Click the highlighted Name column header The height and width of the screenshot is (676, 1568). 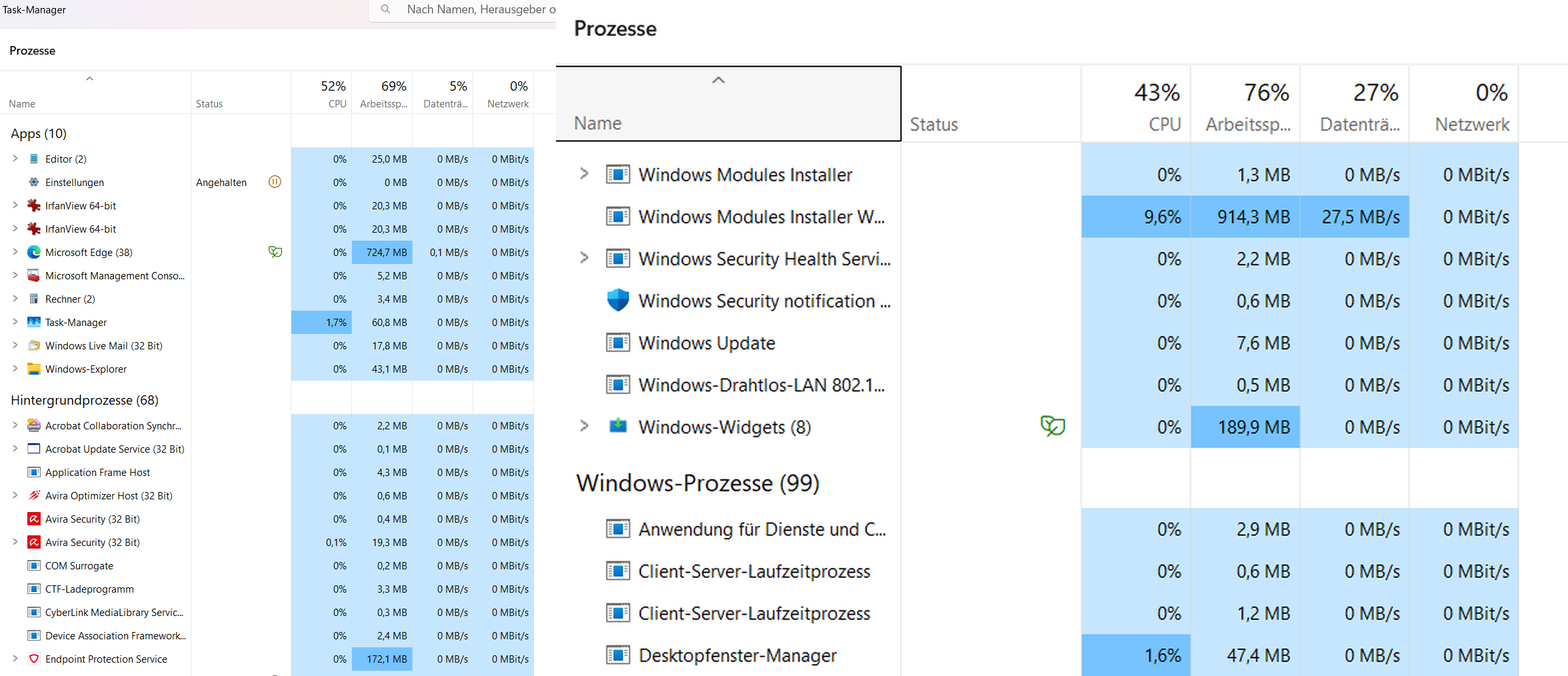pyautogui.click(x=729, y=103)
